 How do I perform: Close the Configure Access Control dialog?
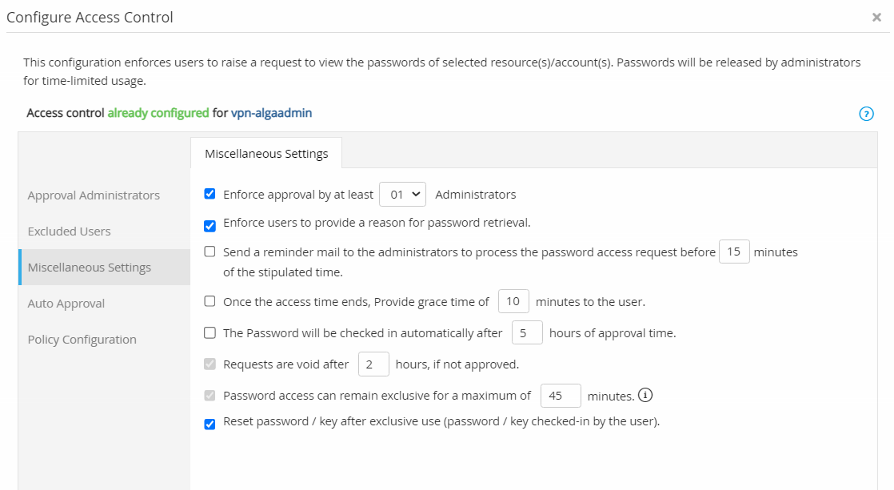[x=876, y=17]
